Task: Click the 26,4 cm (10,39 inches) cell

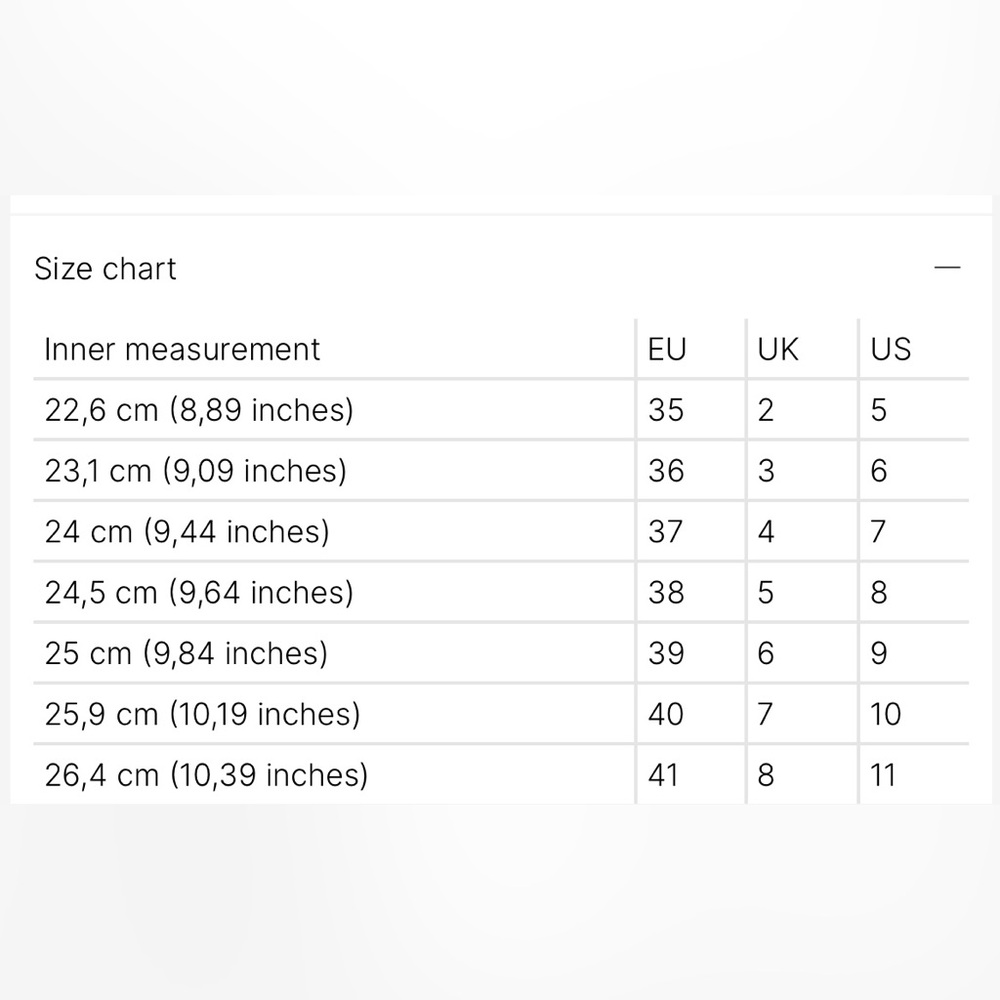Action: [x=206, y=775]
